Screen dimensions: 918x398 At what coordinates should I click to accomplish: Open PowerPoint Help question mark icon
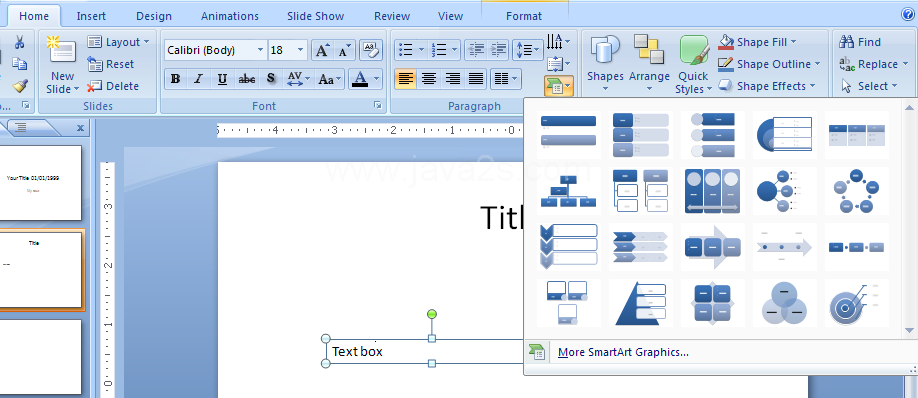907,15
